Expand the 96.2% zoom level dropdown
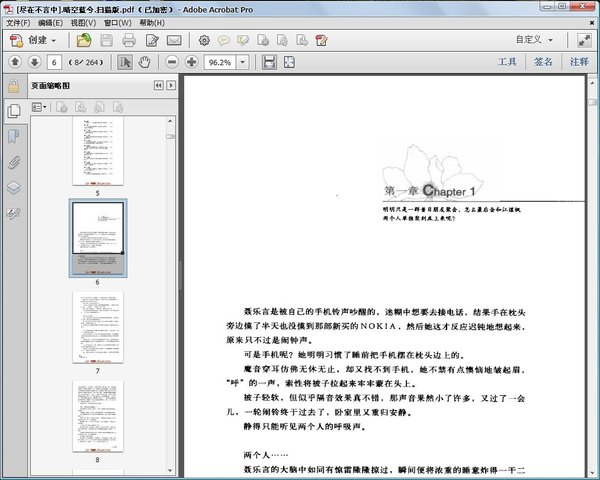The image size is (600, 480). click(243, 62)
